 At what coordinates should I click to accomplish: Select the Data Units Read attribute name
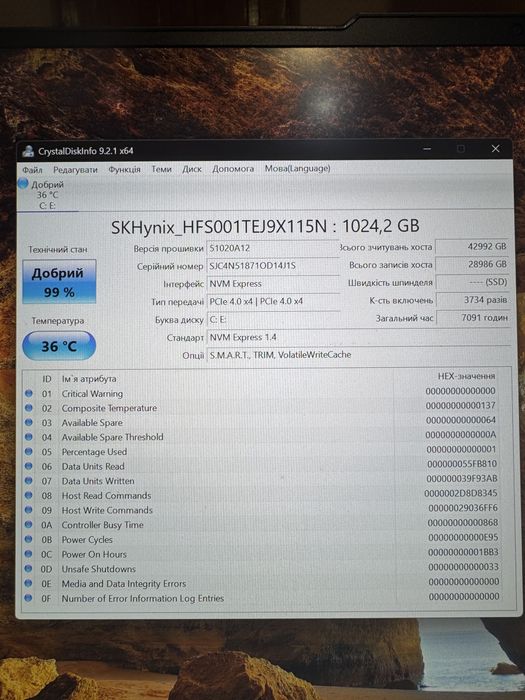pos(93,467)
